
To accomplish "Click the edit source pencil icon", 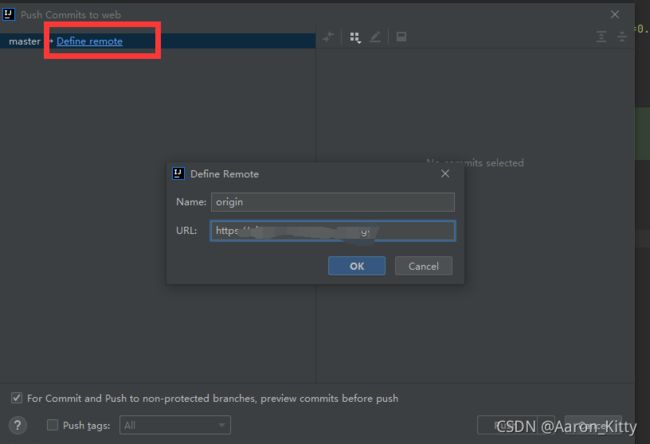I will tap(375, 37).
